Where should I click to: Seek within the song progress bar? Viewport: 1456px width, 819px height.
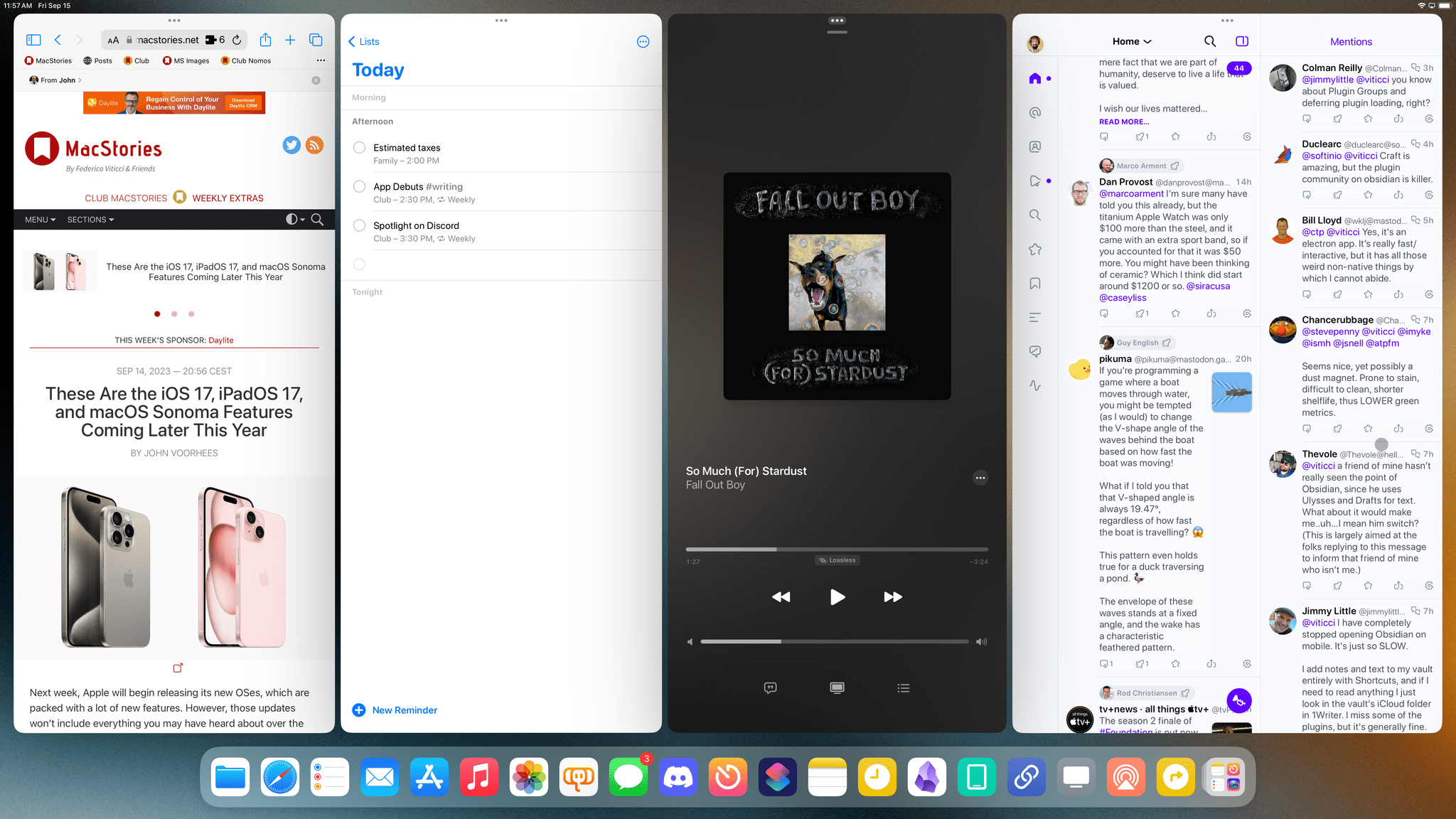[837, 549]
